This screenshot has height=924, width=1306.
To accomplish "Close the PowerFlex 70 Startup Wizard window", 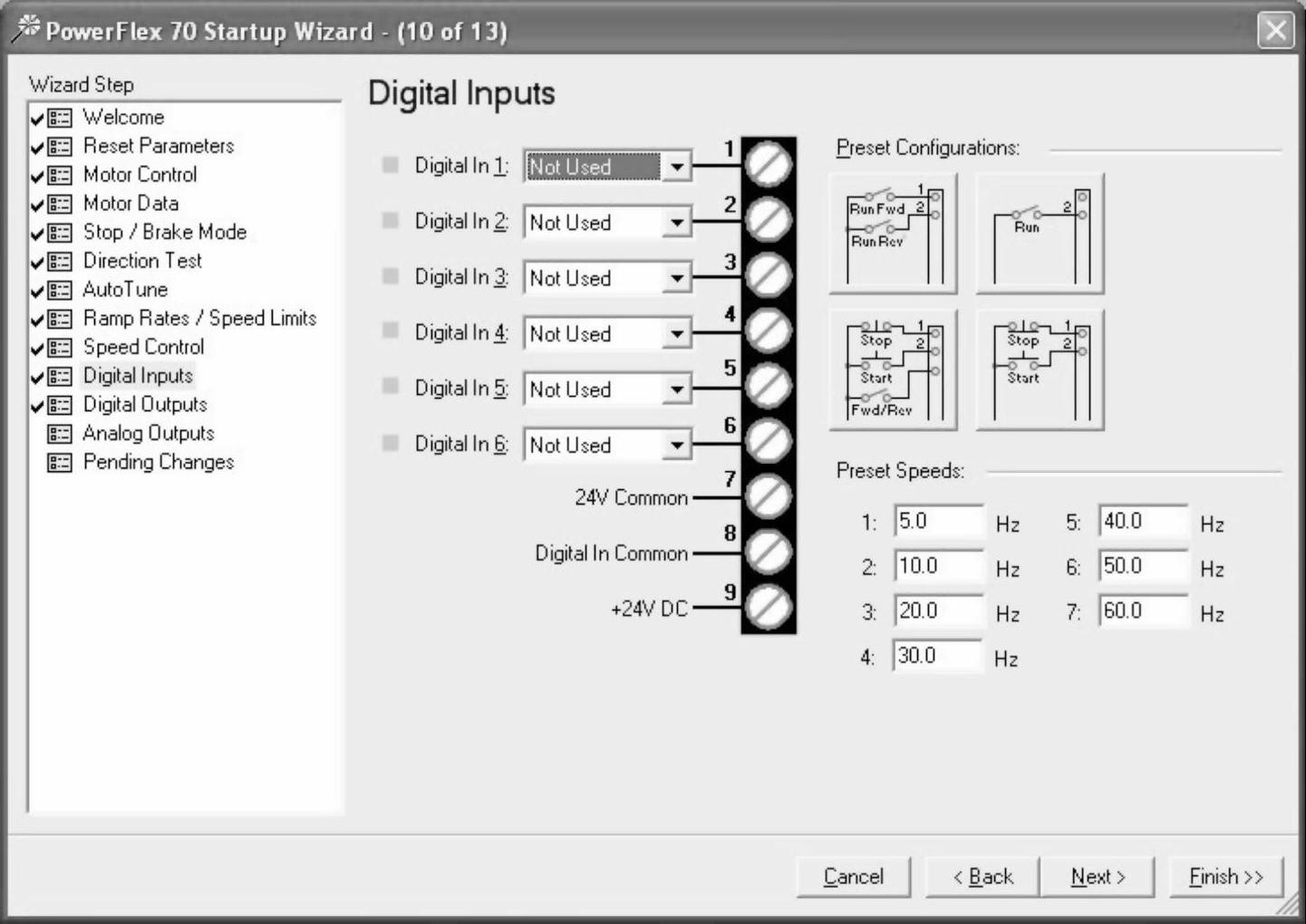I will (1275, 31).
